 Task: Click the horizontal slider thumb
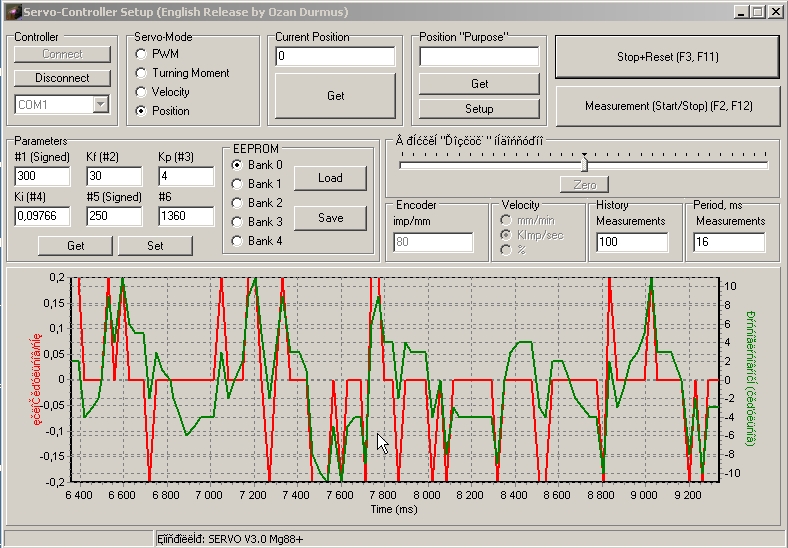click(x=584, y=164)
